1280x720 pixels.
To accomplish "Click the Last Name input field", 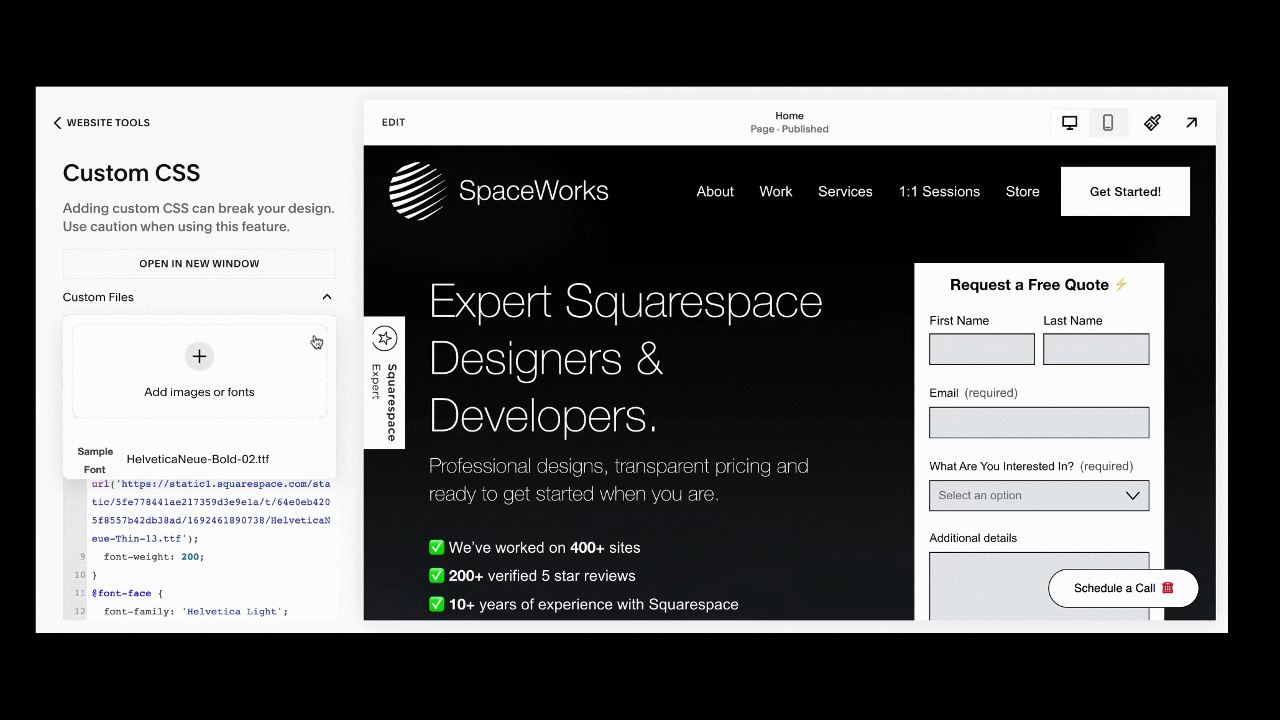I will pos(1096,349).
